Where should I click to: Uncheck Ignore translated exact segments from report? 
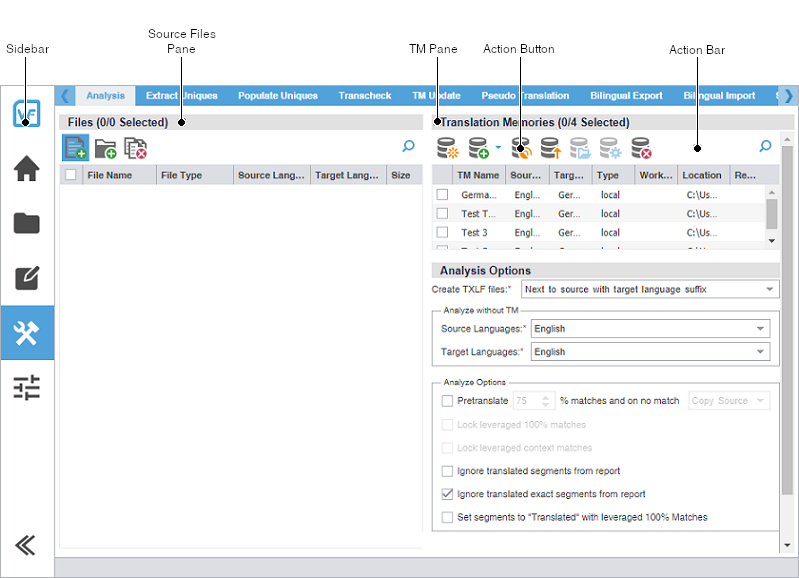[447, 494]
